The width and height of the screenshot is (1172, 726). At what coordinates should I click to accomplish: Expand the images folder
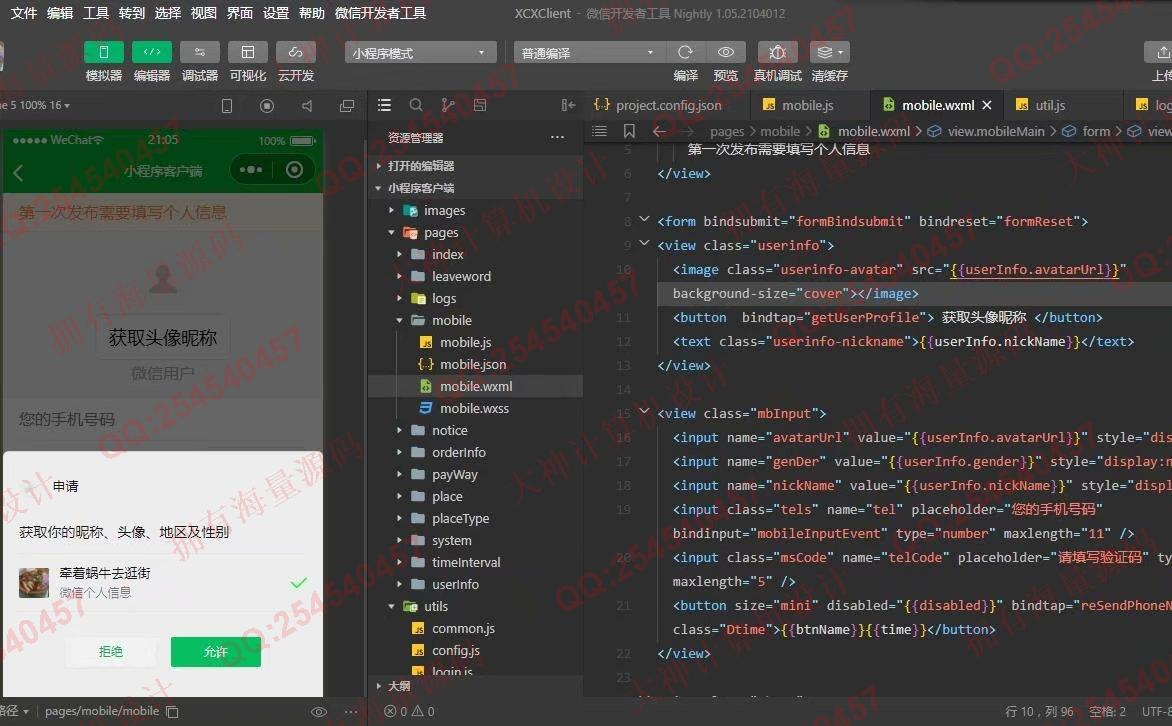pyautogui.click(x=475, y=210)
